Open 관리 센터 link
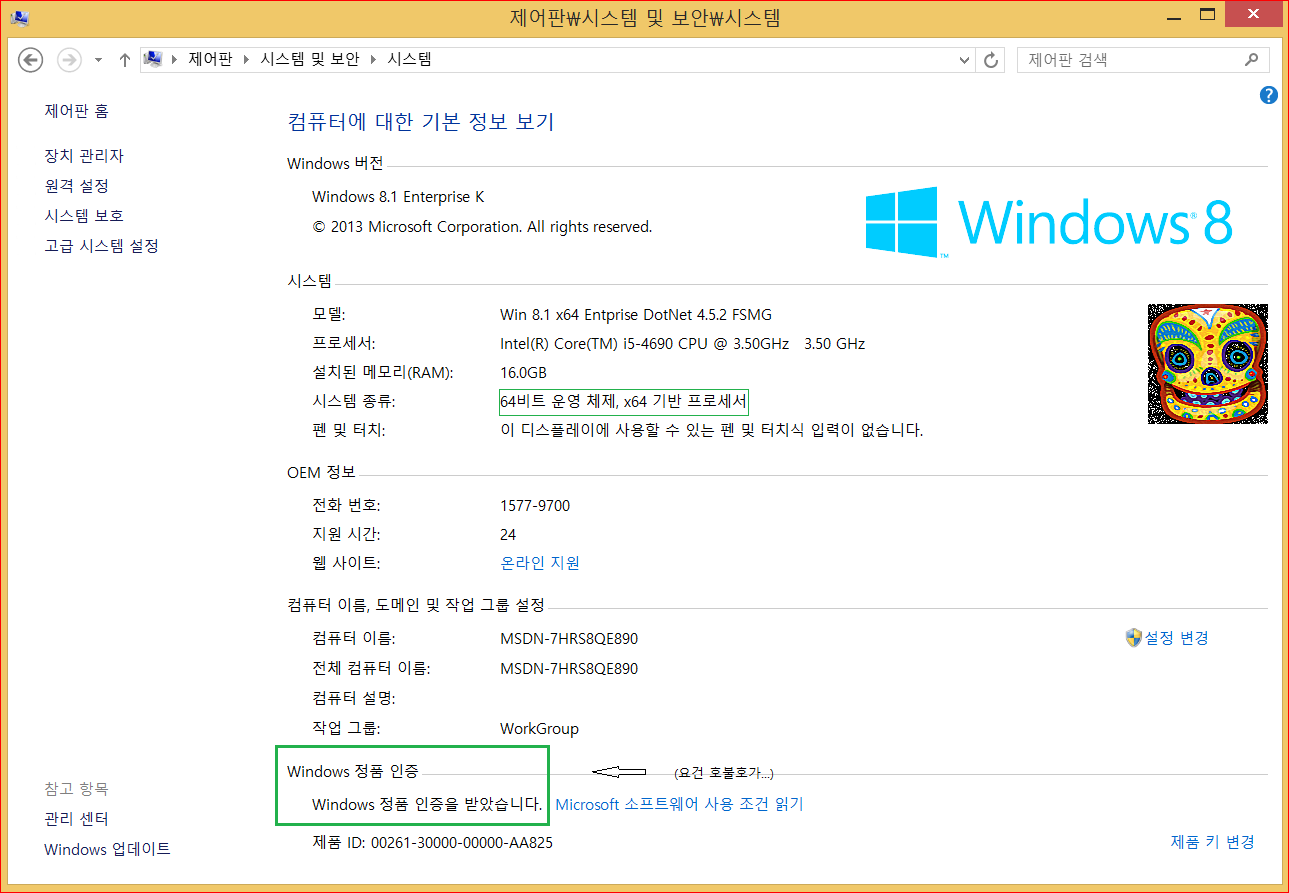This screenshot has height=893, width=1289. tap(76, 819)
